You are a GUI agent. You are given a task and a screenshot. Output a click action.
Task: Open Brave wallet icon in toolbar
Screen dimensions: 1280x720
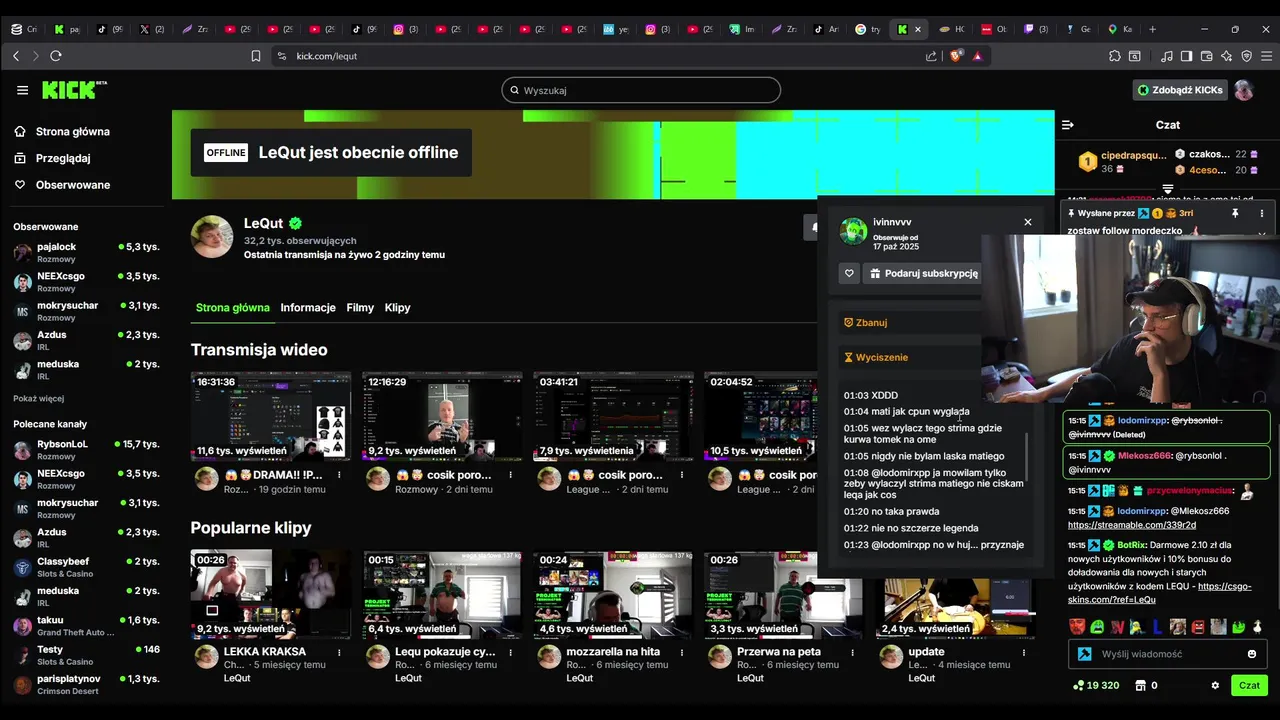[x=1206, y=56]
